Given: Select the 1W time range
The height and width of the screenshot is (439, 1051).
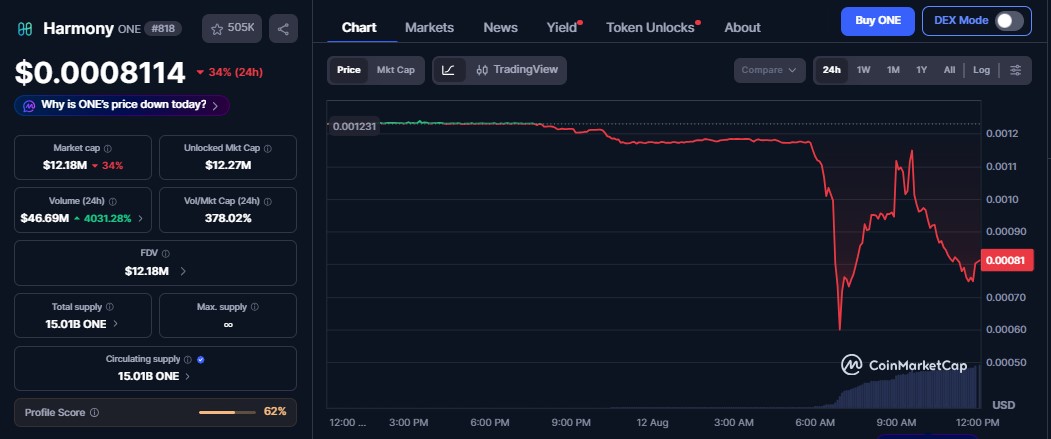Looking at the screenshot, I should pos(863,70).
